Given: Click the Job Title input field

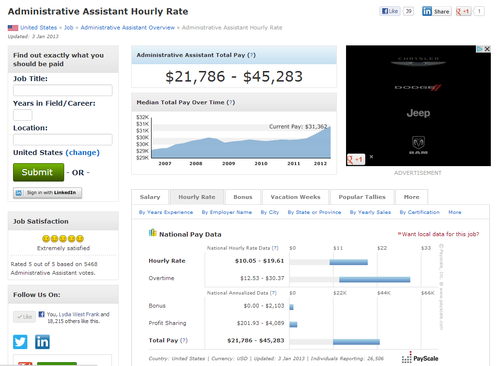Looking at the screenshot, I should [x=63, y=90].
